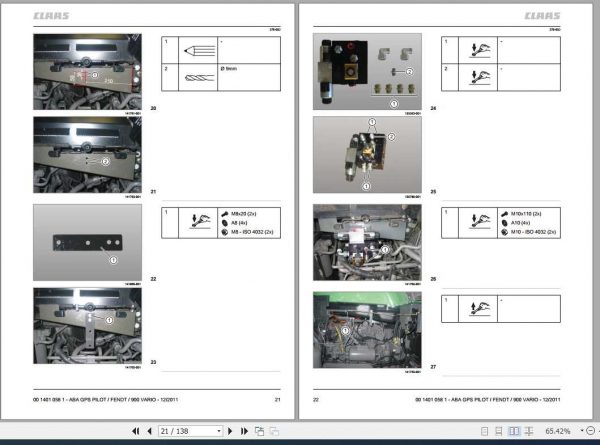Click the M10x110 (2x) bolt text

tap(526, 214)
